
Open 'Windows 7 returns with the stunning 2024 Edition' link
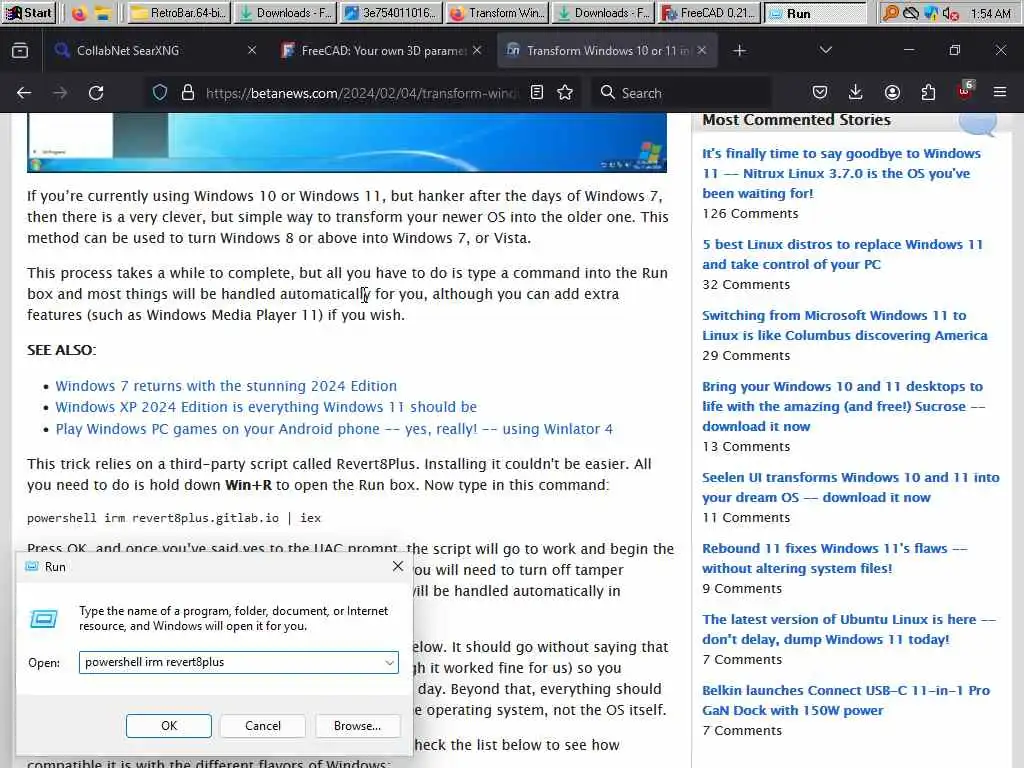point(226,386)
